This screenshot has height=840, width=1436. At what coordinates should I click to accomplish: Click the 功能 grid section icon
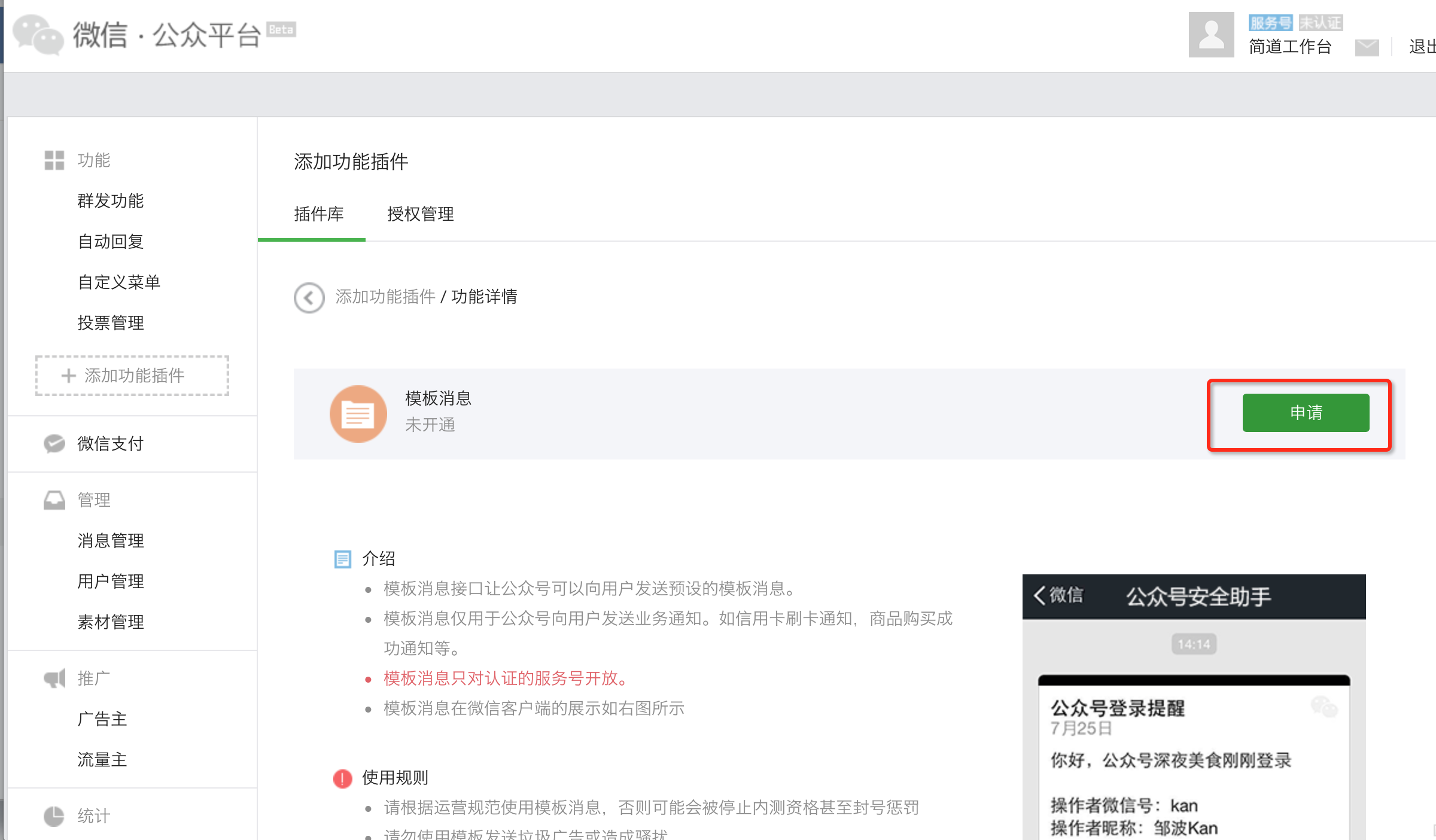[54, 160]
